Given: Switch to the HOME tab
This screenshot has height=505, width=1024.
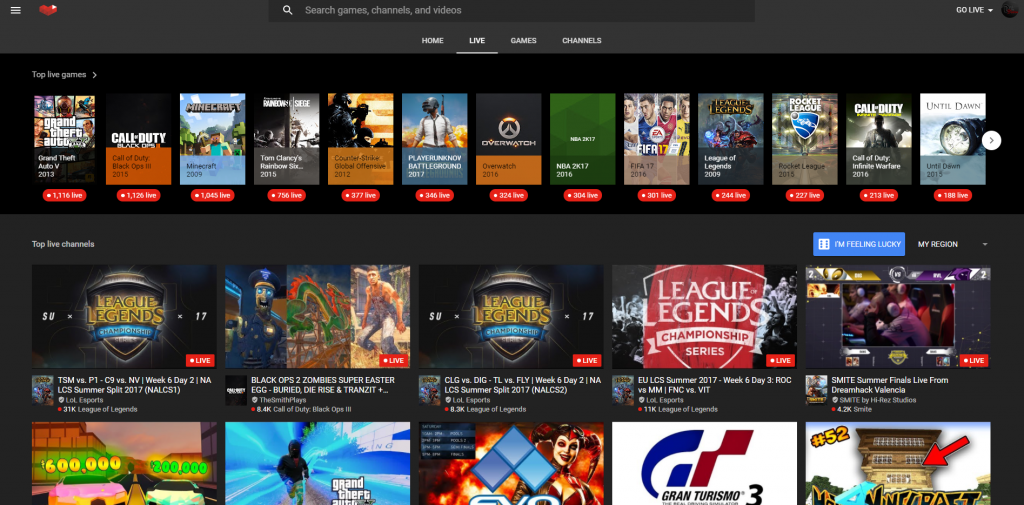Looking at the screenshot, I should [x=432, y=41].
